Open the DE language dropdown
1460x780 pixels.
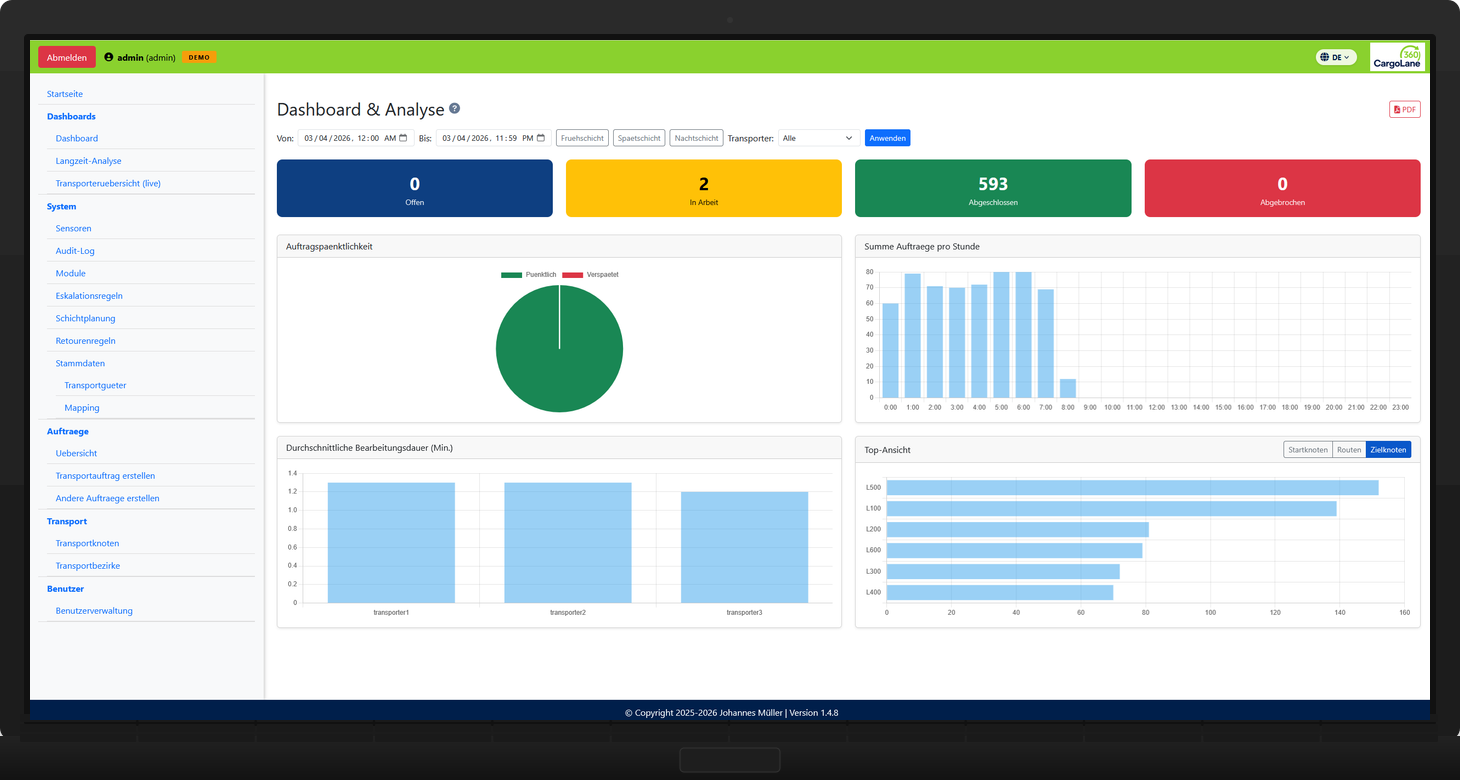point(1337,57)
